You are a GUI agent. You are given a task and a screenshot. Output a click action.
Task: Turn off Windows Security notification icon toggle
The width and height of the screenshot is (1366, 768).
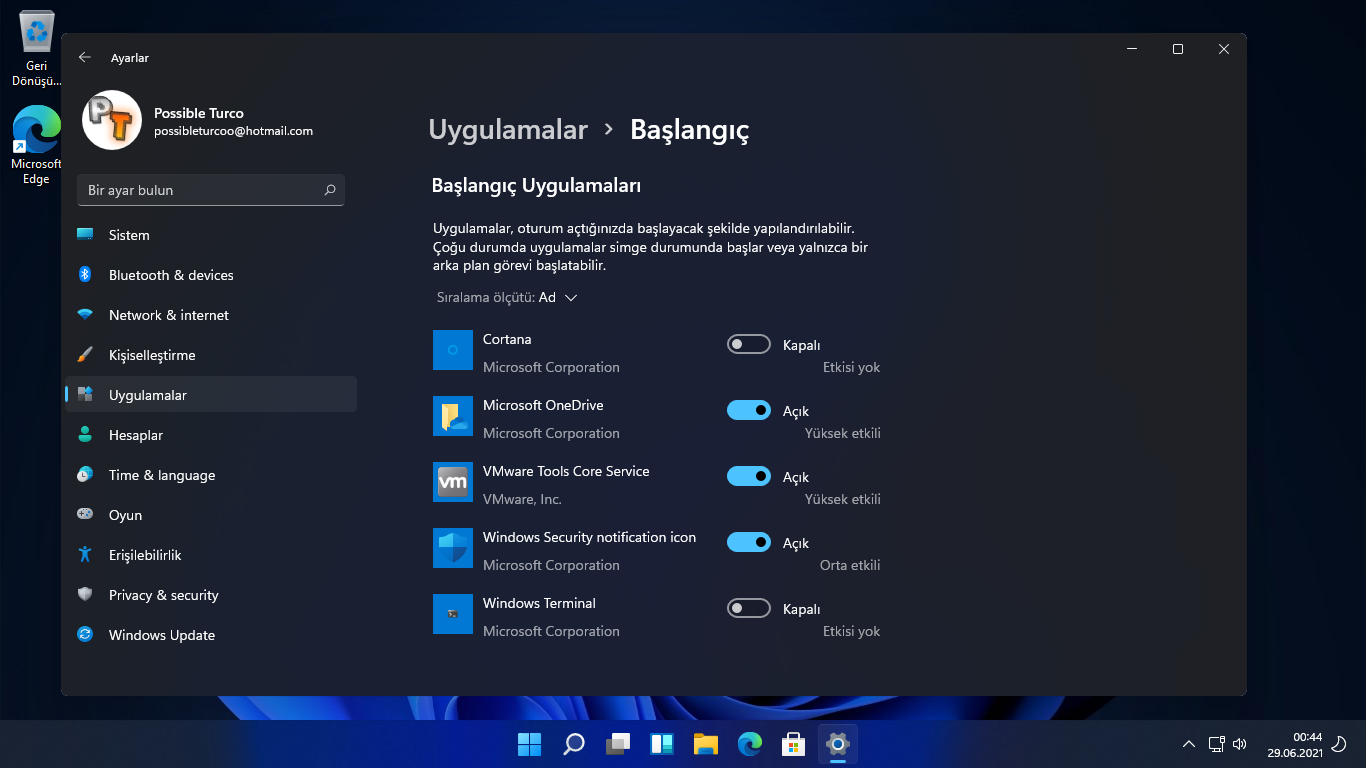tap(749, 542)
